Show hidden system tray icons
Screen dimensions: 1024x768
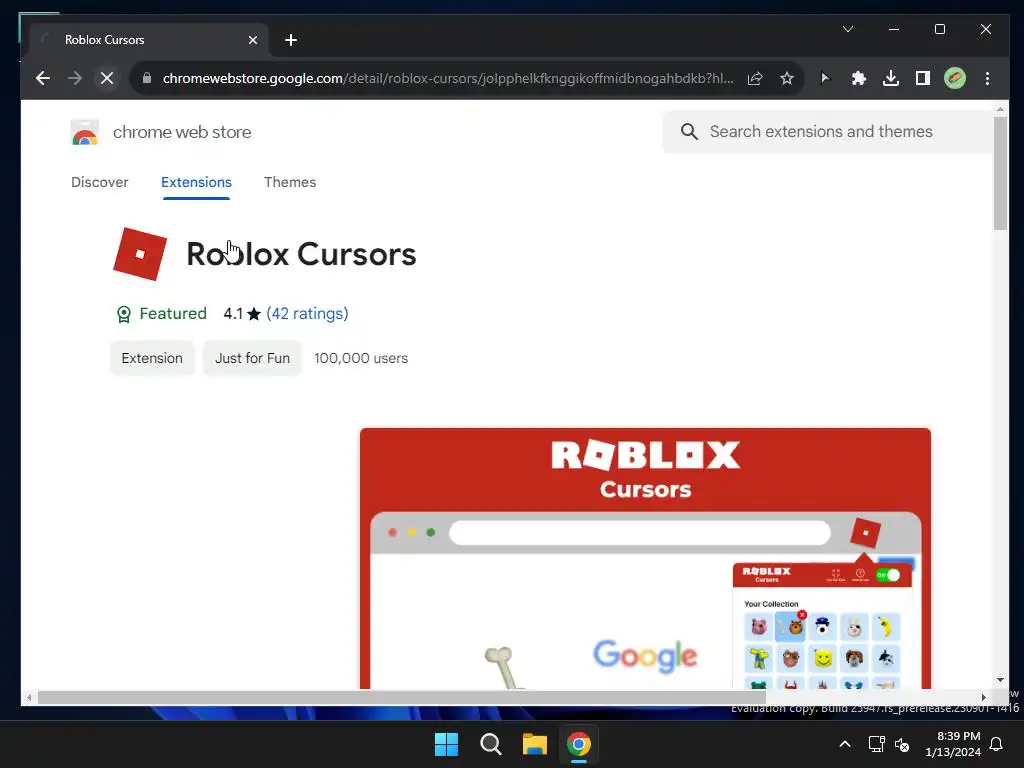pos(844,744)
